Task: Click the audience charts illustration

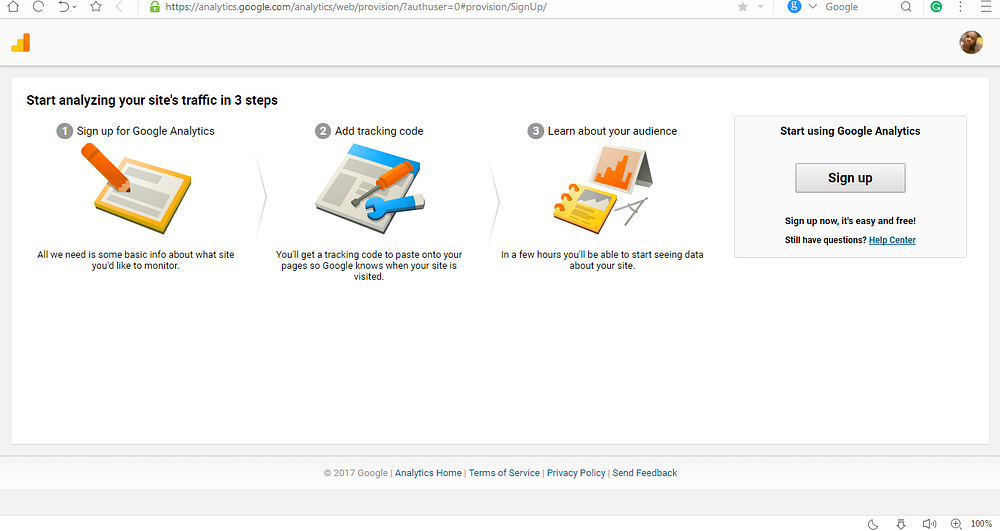Action: (603, 189)
